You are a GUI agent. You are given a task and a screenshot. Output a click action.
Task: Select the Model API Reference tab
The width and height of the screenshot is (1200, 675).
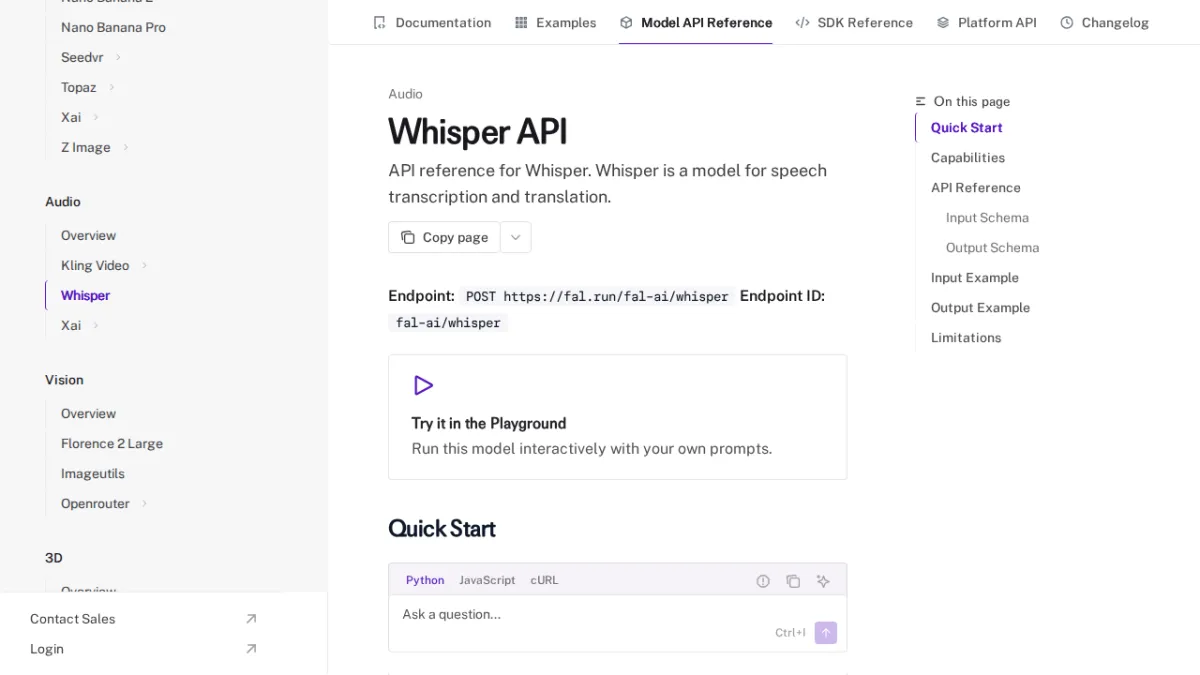pyautogui.click(x=695, y=22)
